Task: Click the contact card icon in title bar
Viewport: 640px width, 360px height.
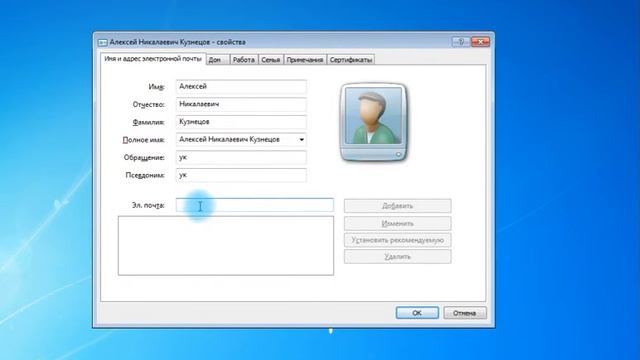Action: (102, 42)
